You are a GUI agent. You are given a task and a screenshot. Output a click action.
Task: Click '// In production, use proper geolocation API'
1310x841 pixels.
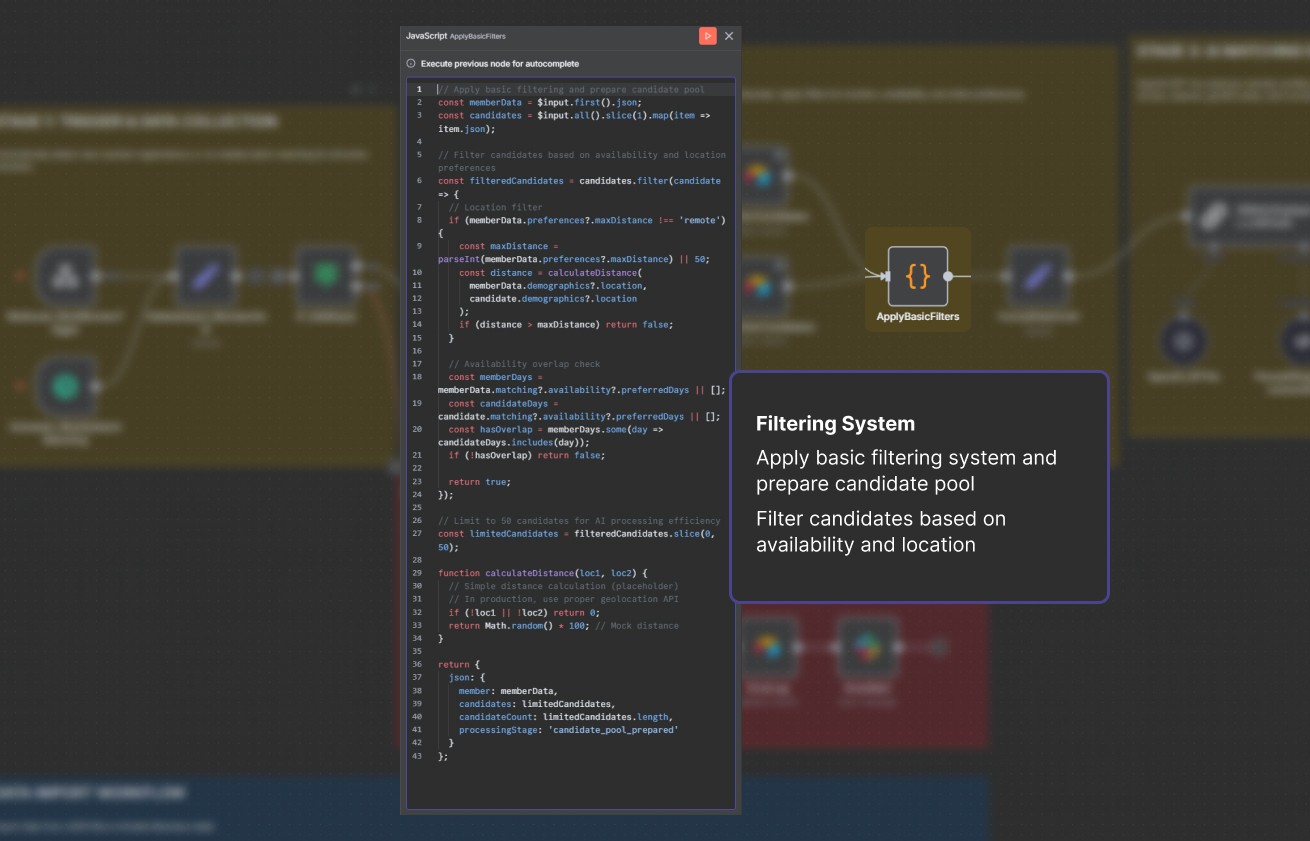564,599
